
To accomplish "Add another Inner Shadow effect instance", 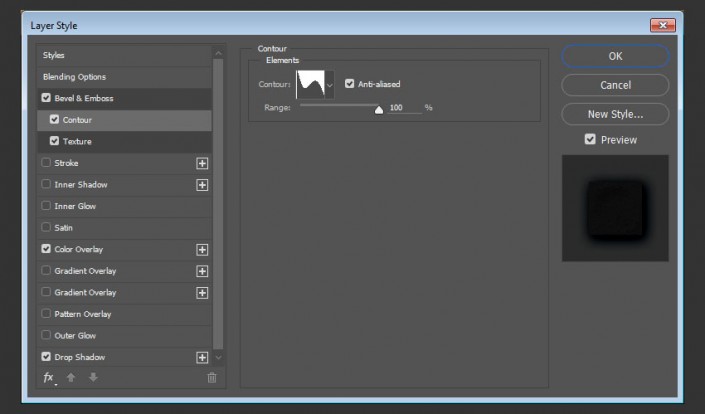I will click(x=202, y=185).
